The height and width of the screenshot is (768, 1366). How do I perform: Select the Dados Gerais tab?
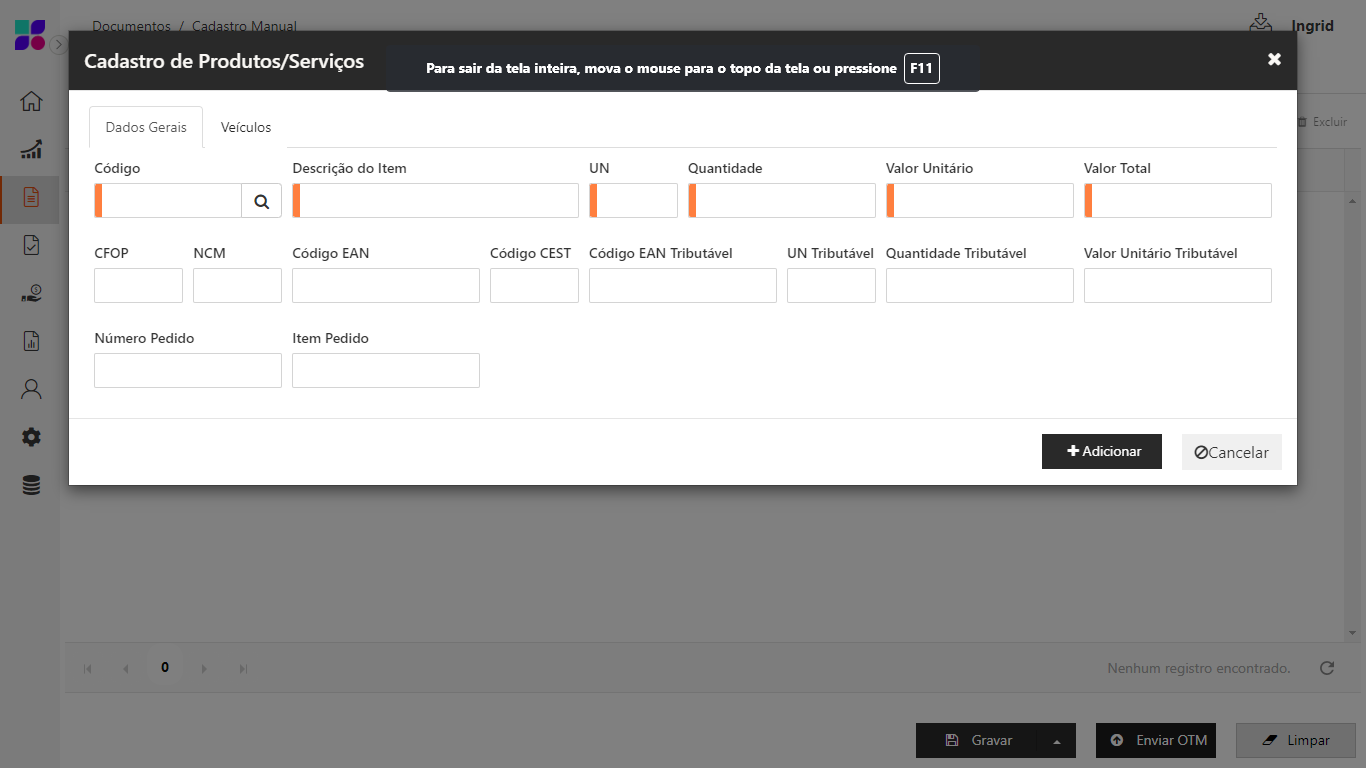[x=146, y=128]
